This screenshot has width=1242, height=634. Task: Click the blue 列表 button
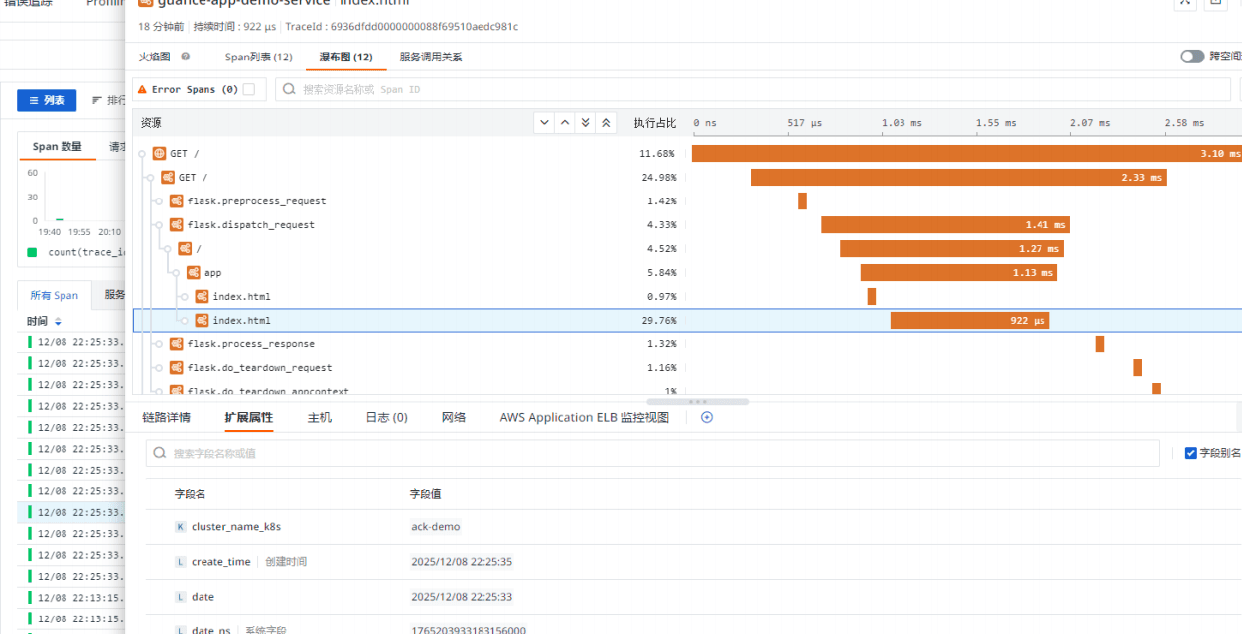point(46,100)
